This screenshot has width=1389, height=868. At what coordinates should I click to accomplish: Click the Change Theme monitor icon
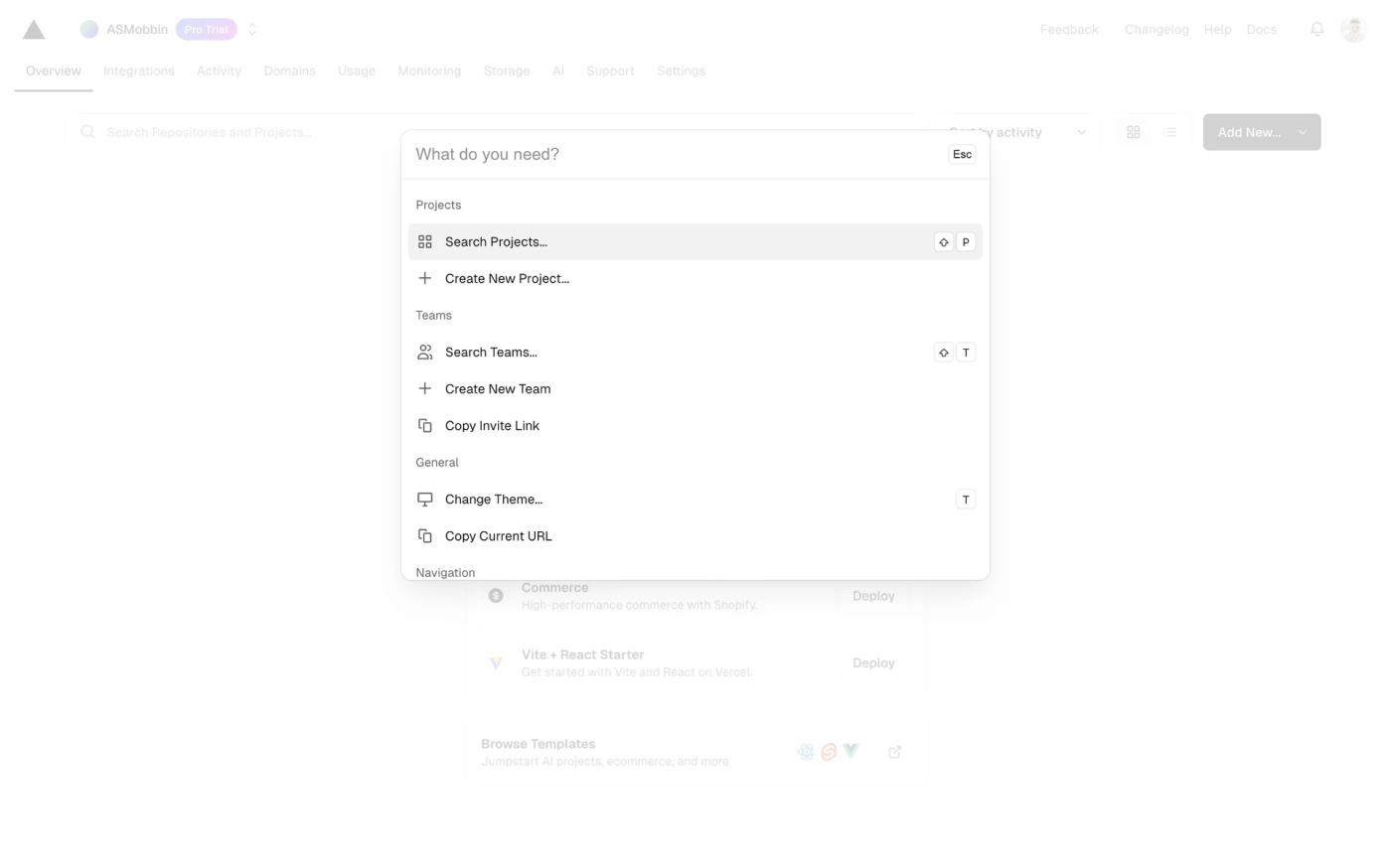click(425, 499)
